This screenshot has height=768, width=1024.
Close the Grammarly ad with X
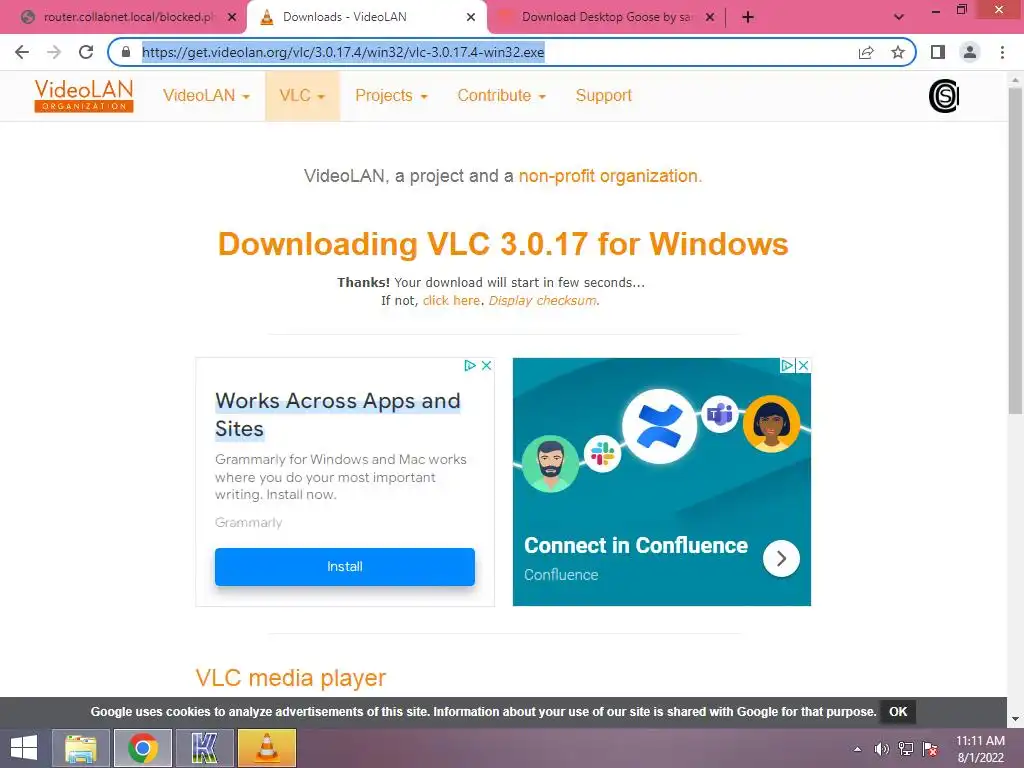click(487, 366)
